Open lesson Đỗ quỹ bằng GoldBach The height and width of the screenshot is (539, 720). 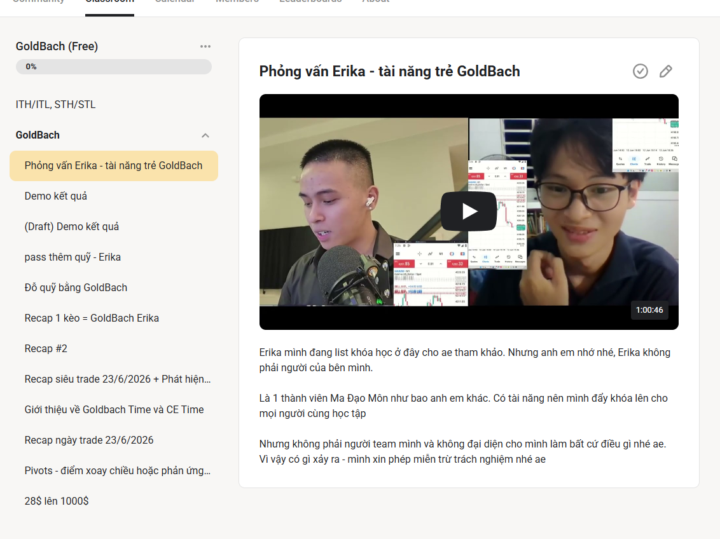(76, 287)
